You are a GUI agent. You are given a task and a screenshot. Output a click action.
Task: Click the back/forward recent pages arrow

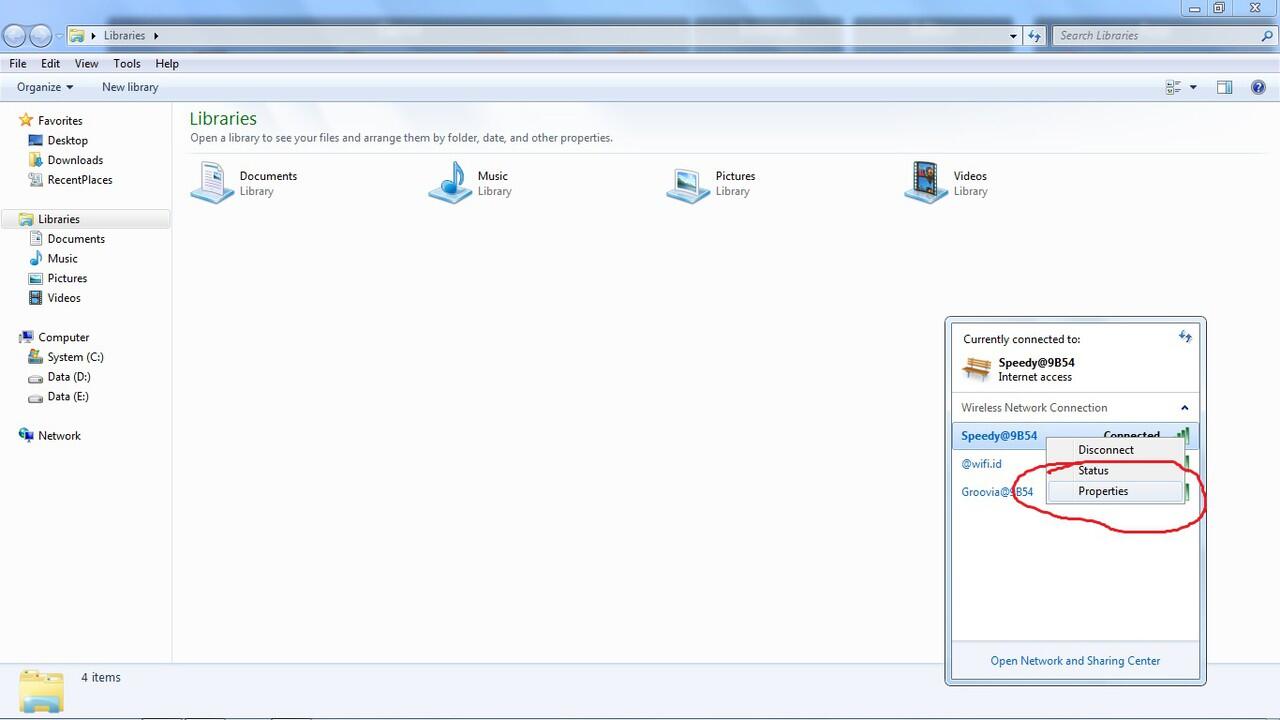point(60,36)
